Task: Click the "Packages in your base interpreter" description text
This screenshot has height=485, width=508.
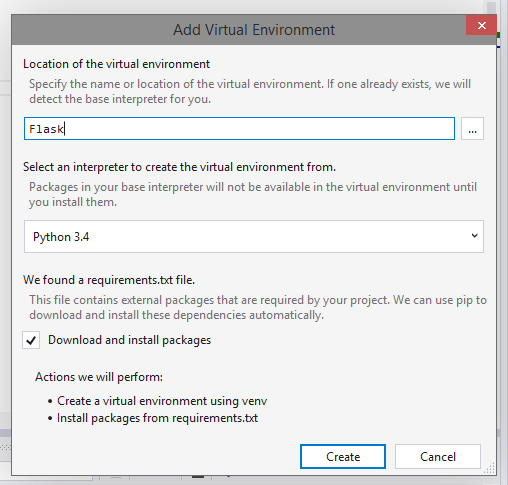Action: 253,194
